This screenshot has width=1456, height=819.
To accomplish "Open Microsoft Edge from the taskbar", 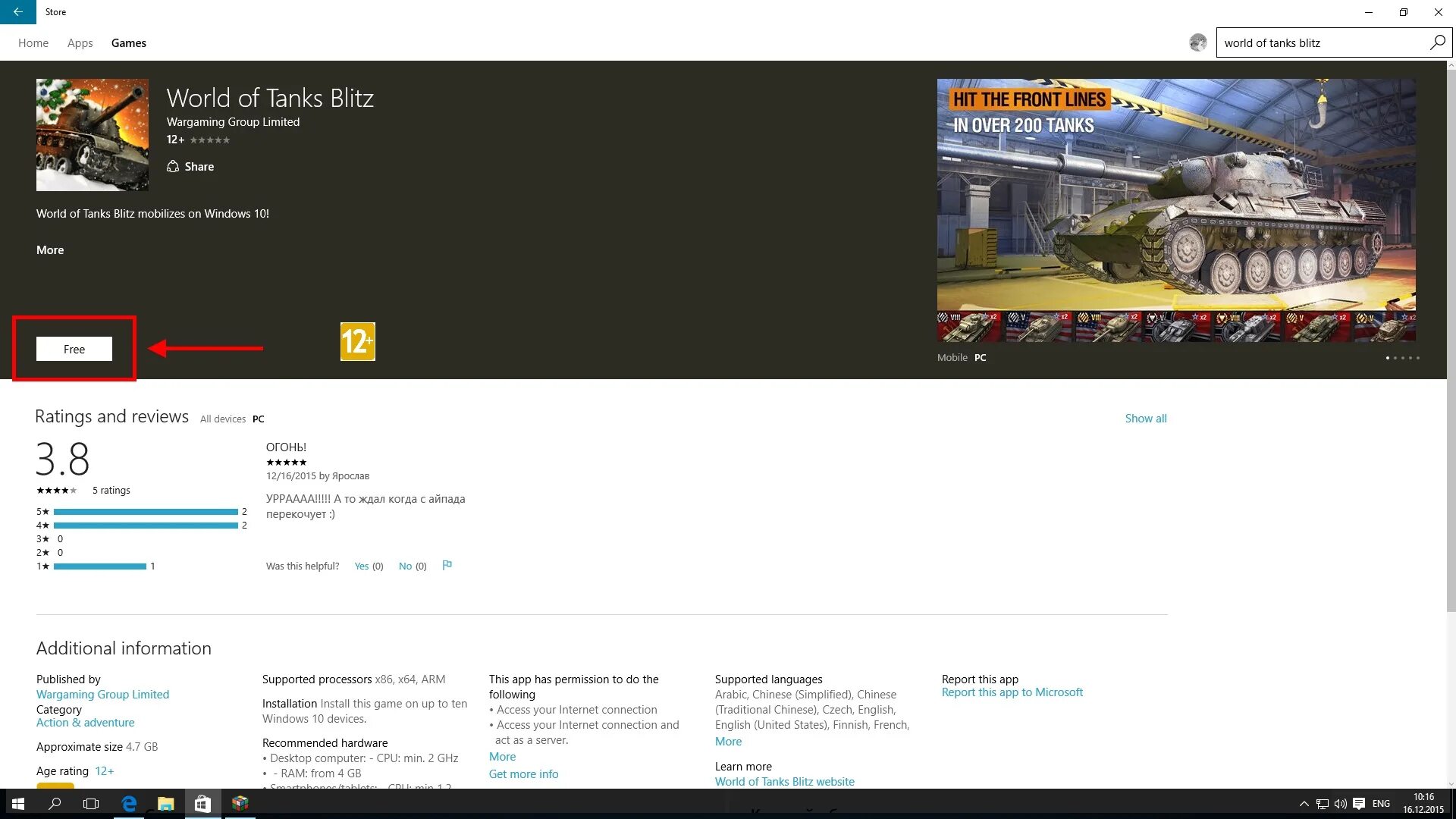I will [129, 804].
